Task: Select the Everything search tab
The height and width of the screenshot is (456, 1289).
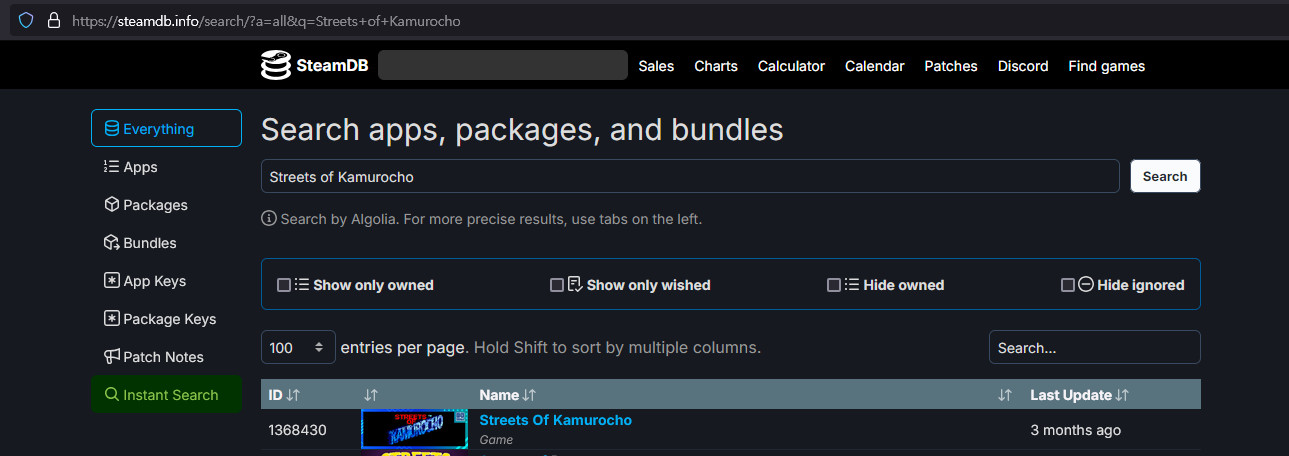Action: 166,128
